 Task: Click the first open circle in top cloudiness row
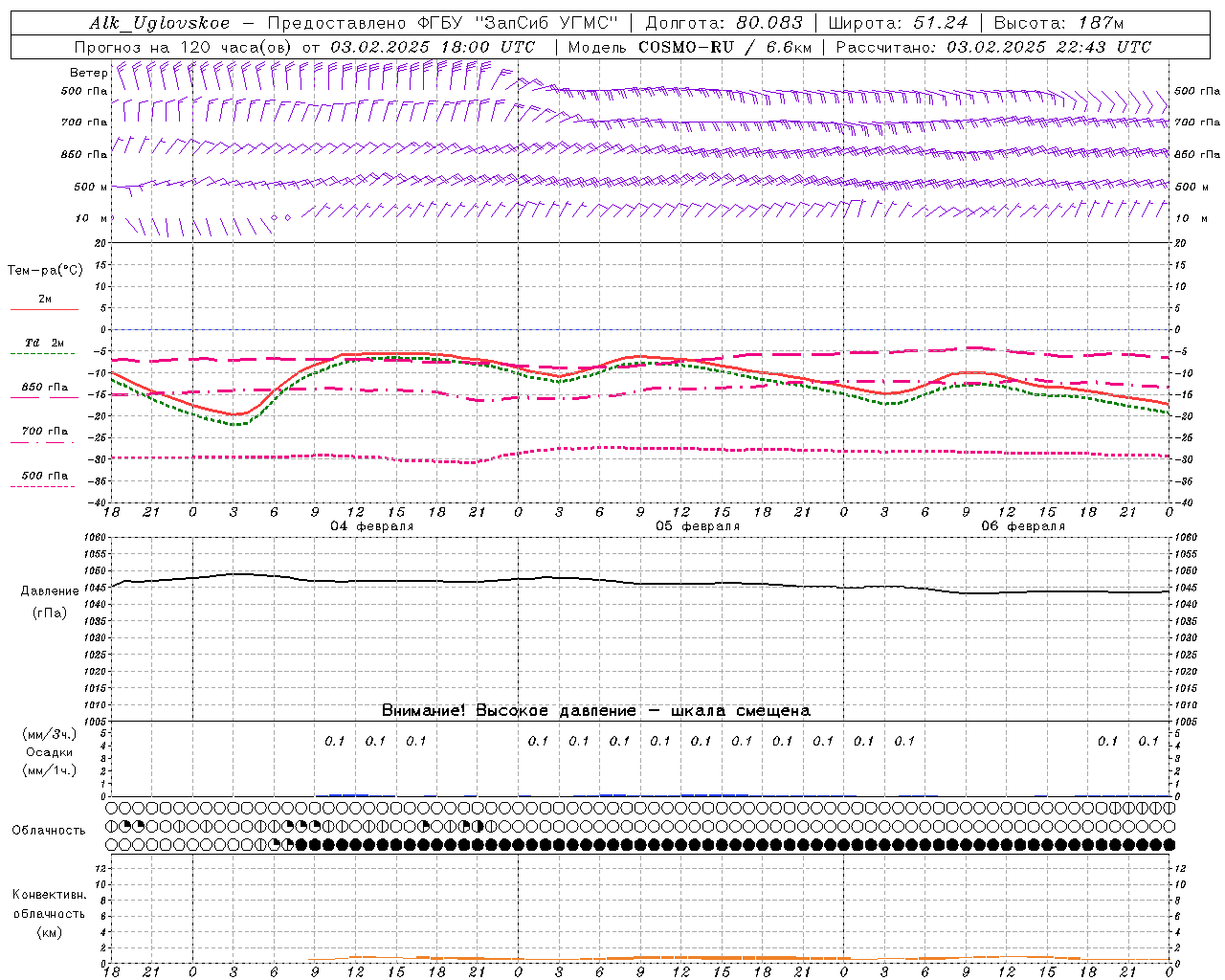112,809
